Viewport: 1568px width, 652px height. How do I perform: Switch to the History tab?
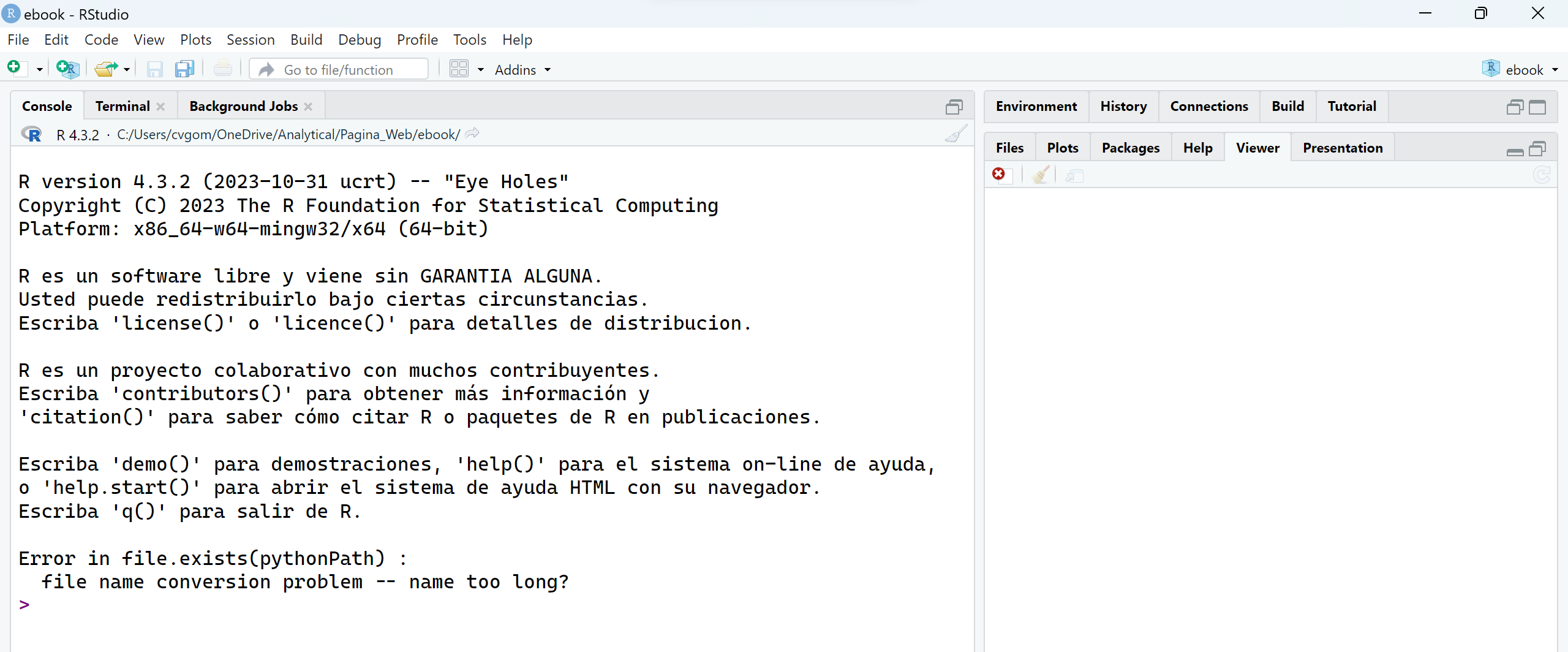point(1123,107)
